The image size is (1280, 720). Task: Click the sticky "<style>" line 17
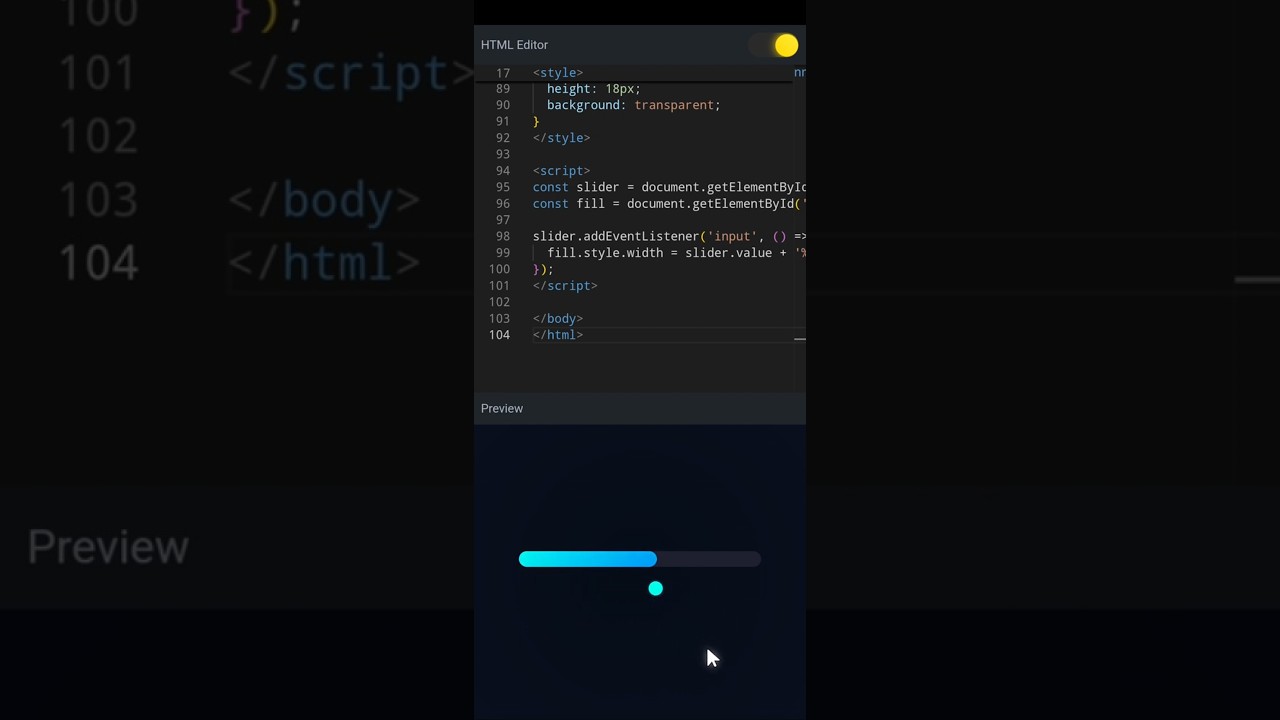[x=558, y=73]
